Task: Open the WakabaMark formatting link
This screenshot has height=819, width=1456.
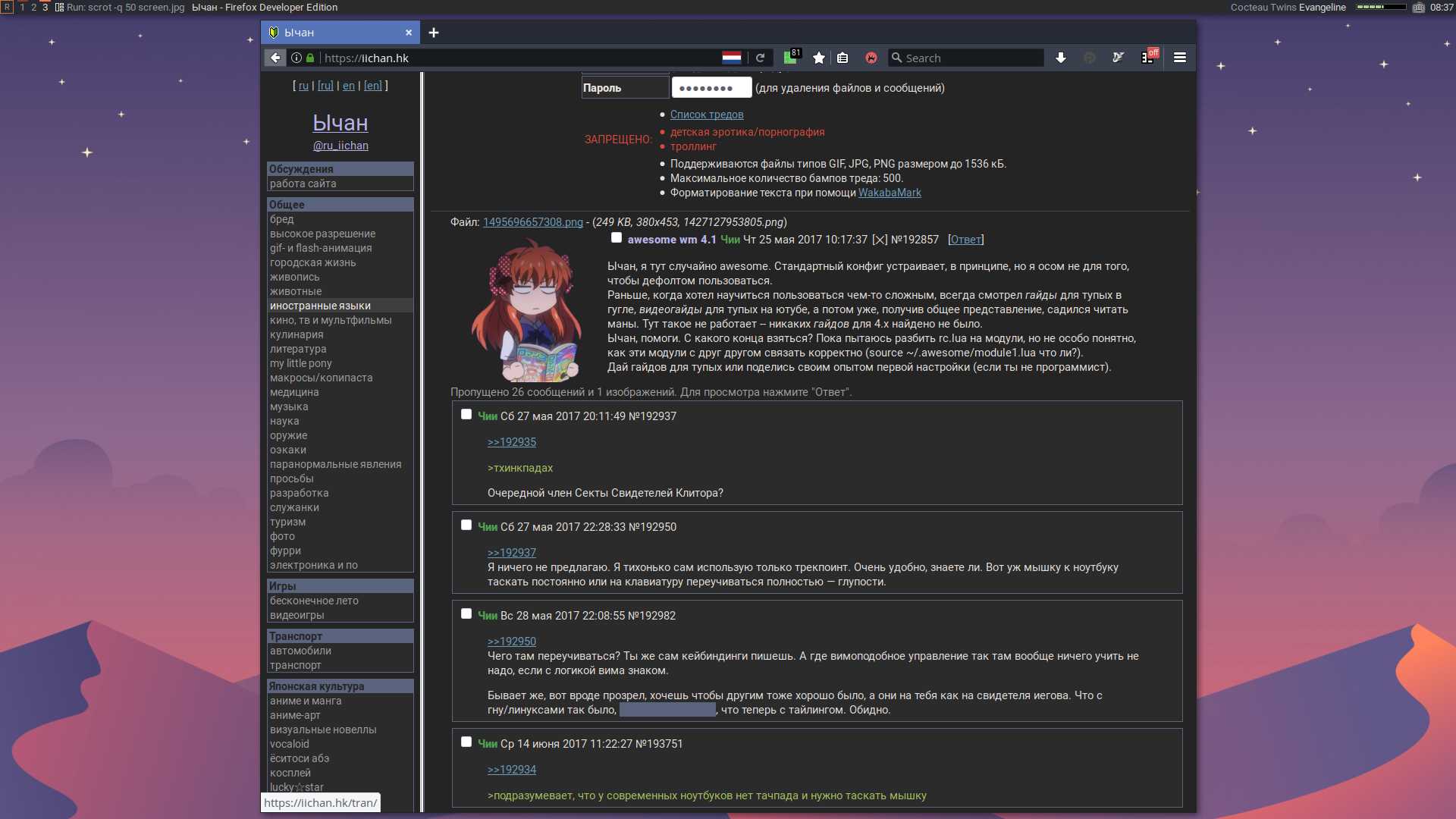Action: tap(891, 193)
